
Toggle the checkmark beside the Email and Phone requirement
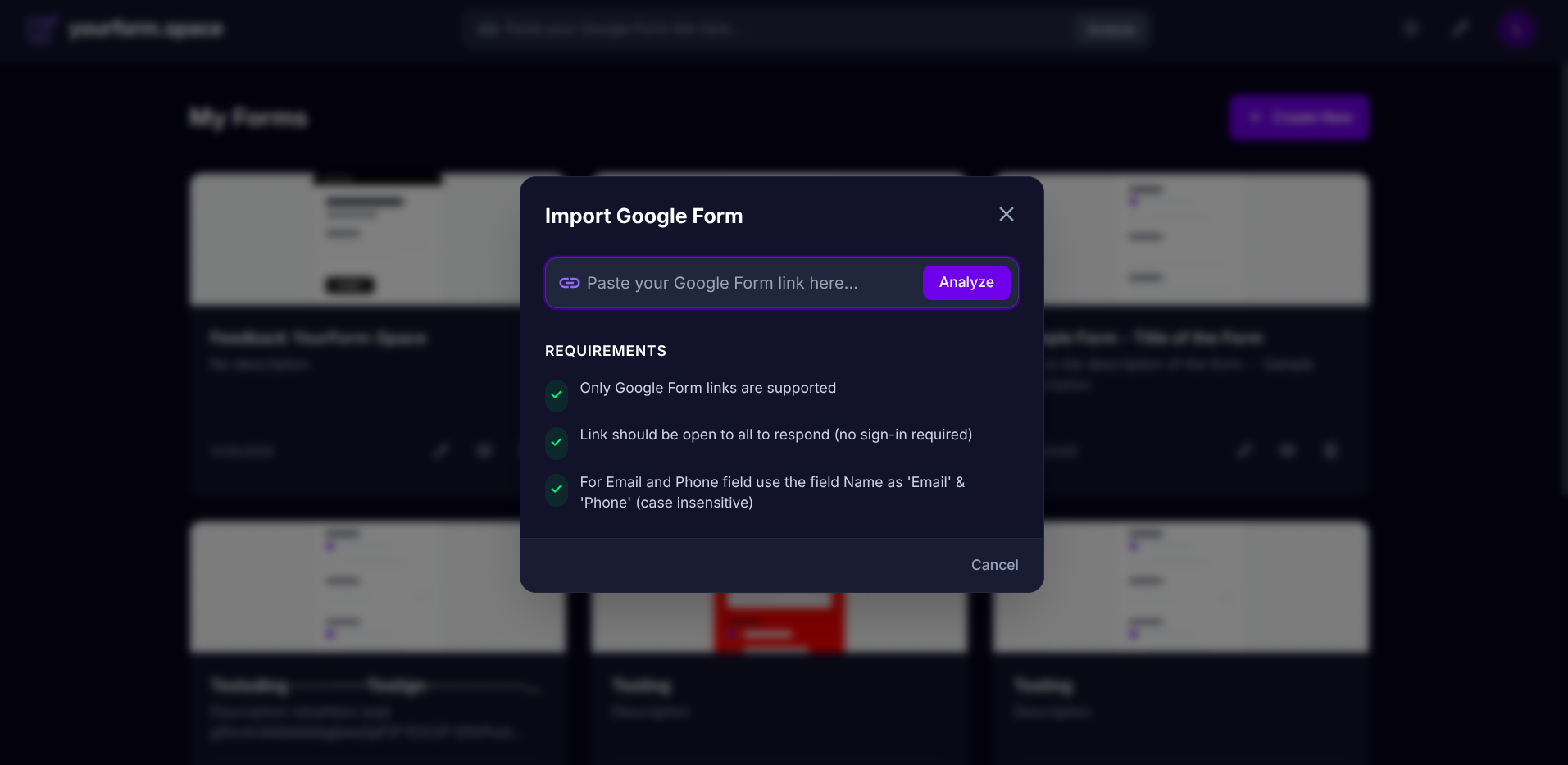(x=556, y=490)
